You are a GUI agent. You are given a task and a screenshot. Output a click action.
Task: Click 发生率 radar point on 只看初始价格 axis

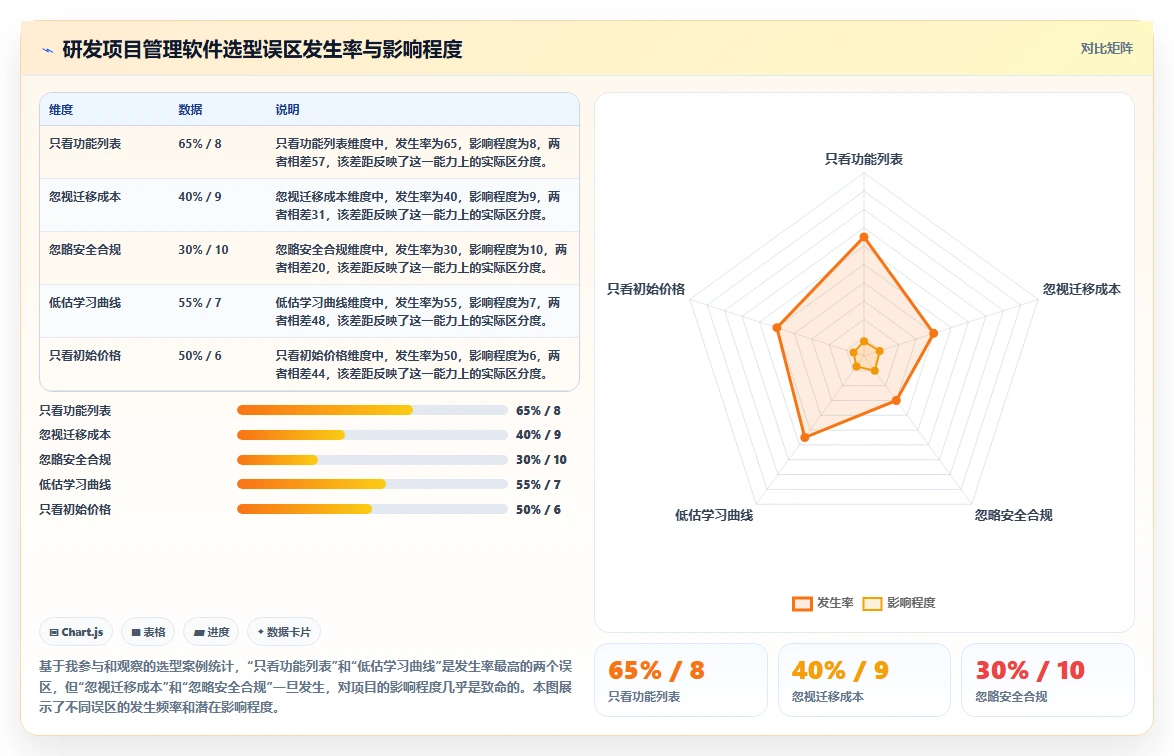(777, 328)
